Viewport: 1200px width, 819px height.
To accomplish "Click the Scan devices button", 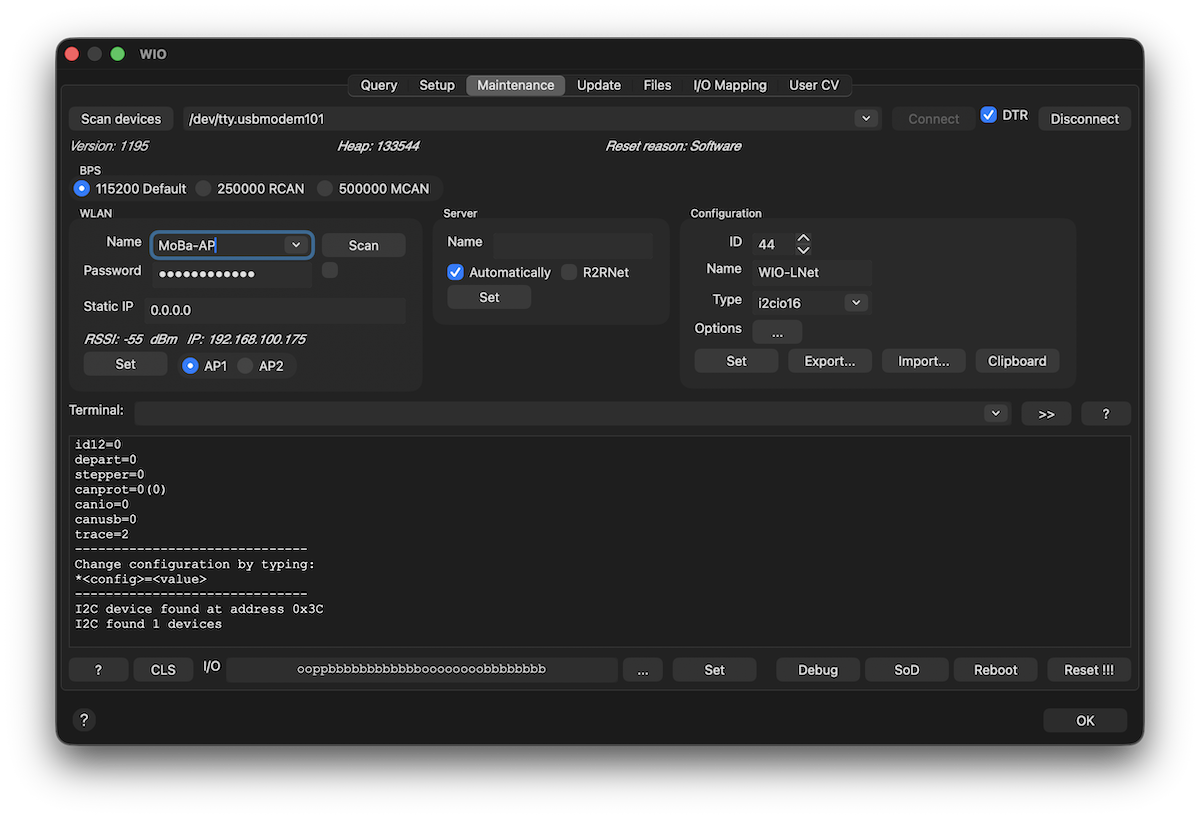I will (121, 119).
